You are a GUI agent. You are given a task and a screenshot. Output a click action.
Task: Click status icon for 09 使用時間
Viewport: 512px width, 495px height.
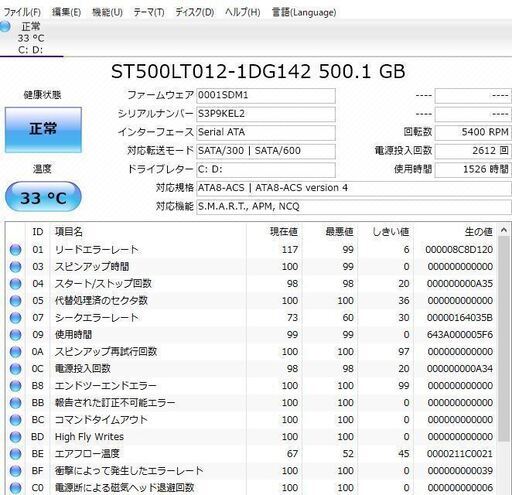coord(15,335)
